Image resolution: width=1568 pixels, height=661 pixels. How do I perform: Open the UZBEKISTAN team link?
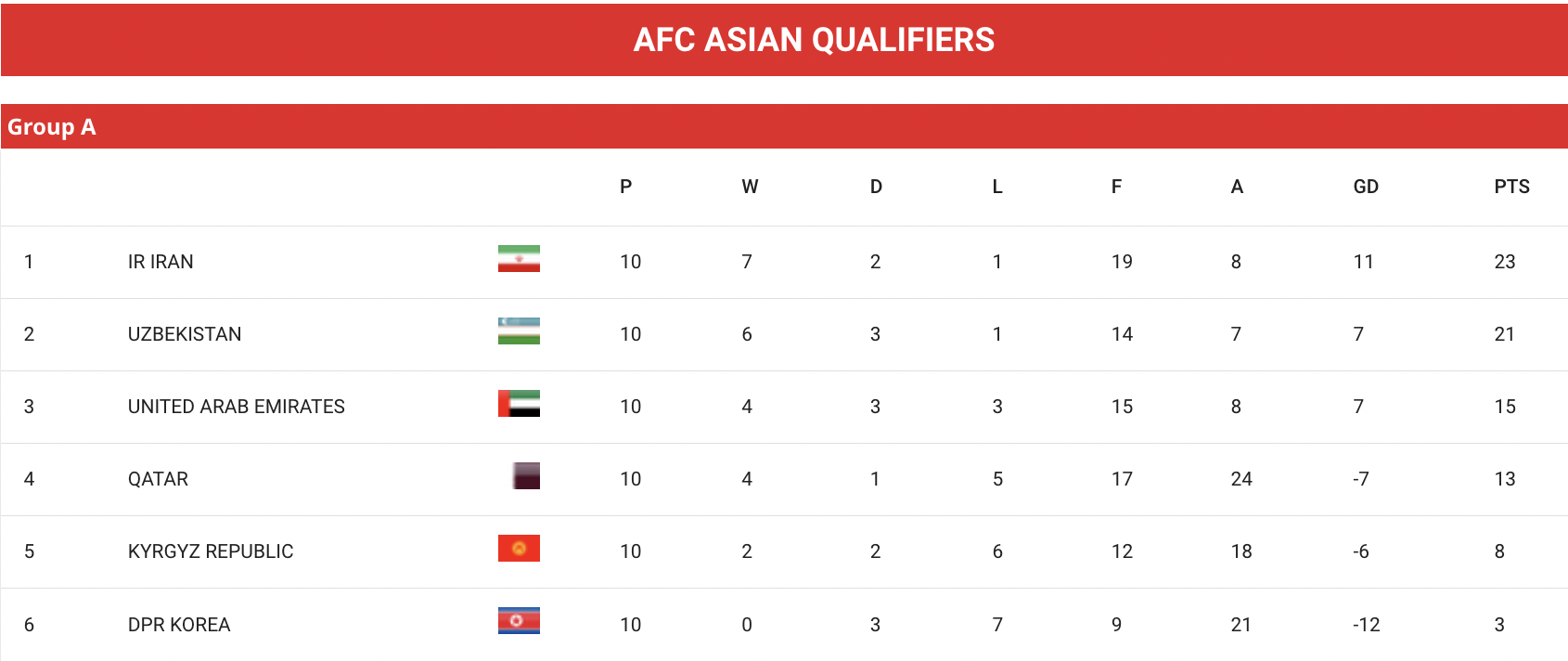(185, 334)
